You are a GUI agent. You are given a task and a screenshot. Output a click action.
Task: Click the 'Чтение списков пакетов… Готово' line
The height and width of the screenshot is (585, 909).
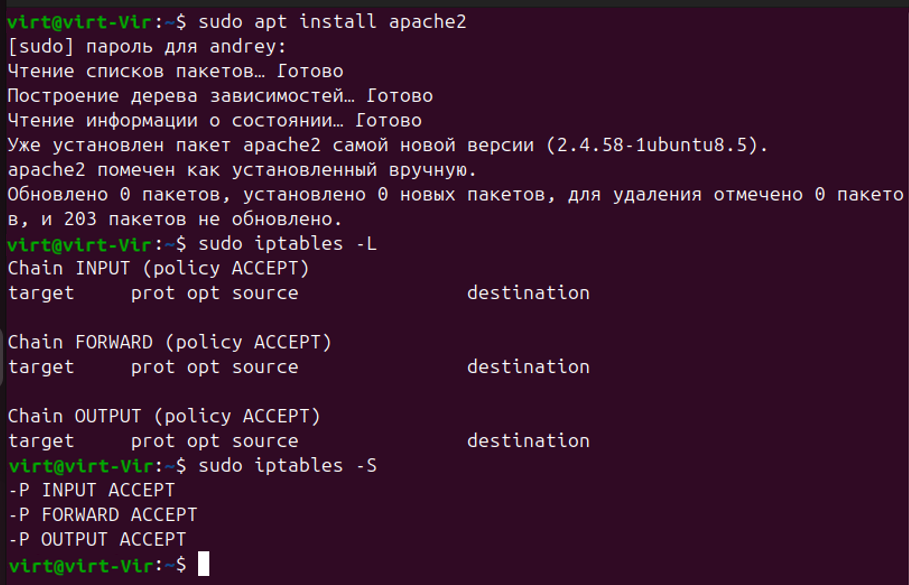tap(175, 71)
